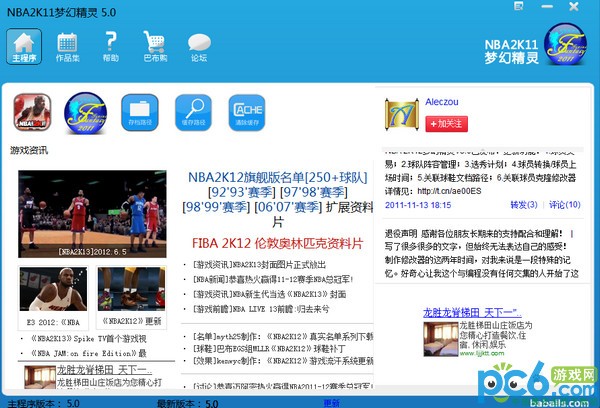Clear cache with the CACHE icon

247,113
